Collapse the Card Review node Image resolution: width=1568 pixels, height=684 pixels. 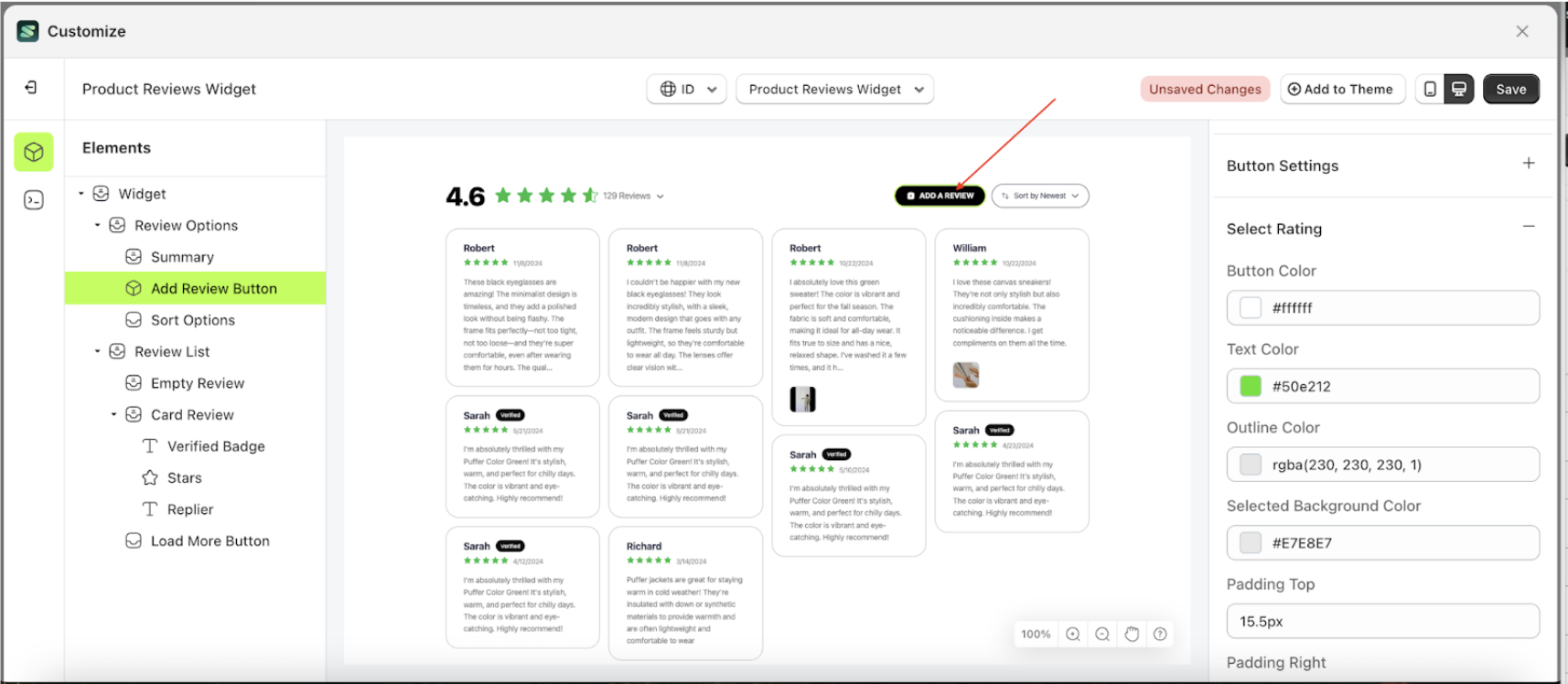114,414
